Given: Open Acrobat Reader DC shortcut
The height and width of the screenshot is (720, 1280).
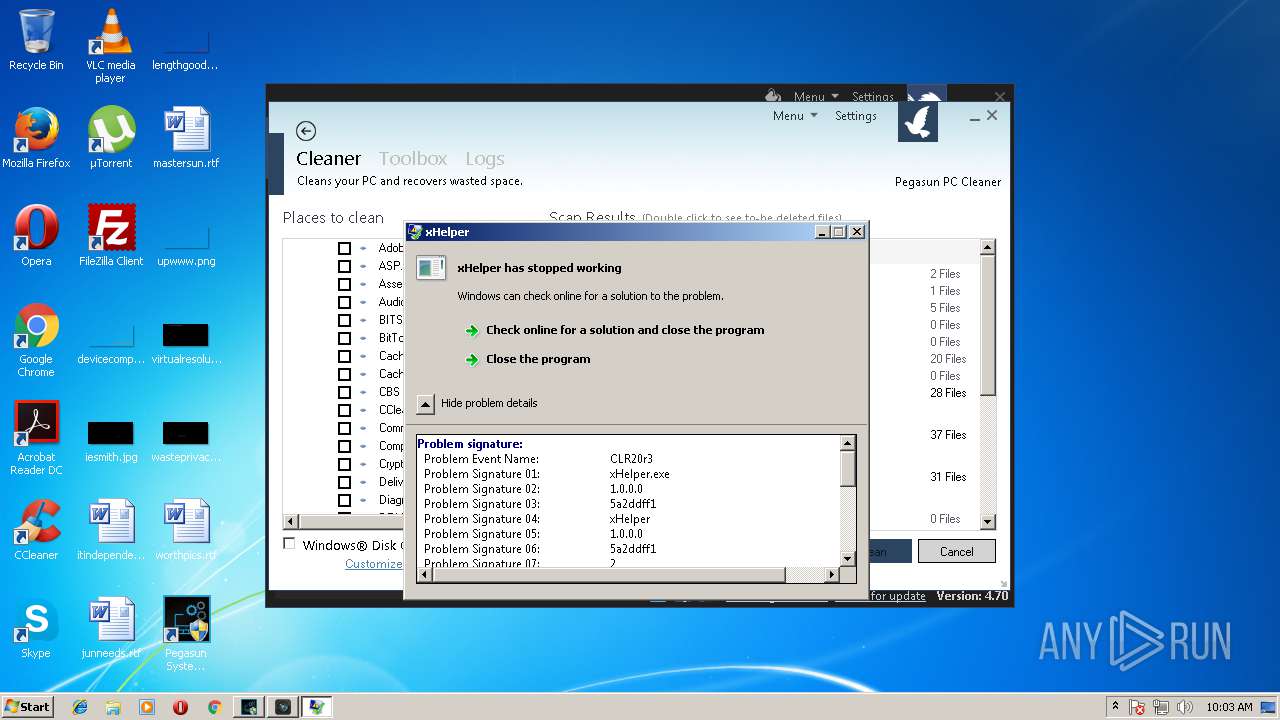Looking at the screenshot, I should click(36, 438).
